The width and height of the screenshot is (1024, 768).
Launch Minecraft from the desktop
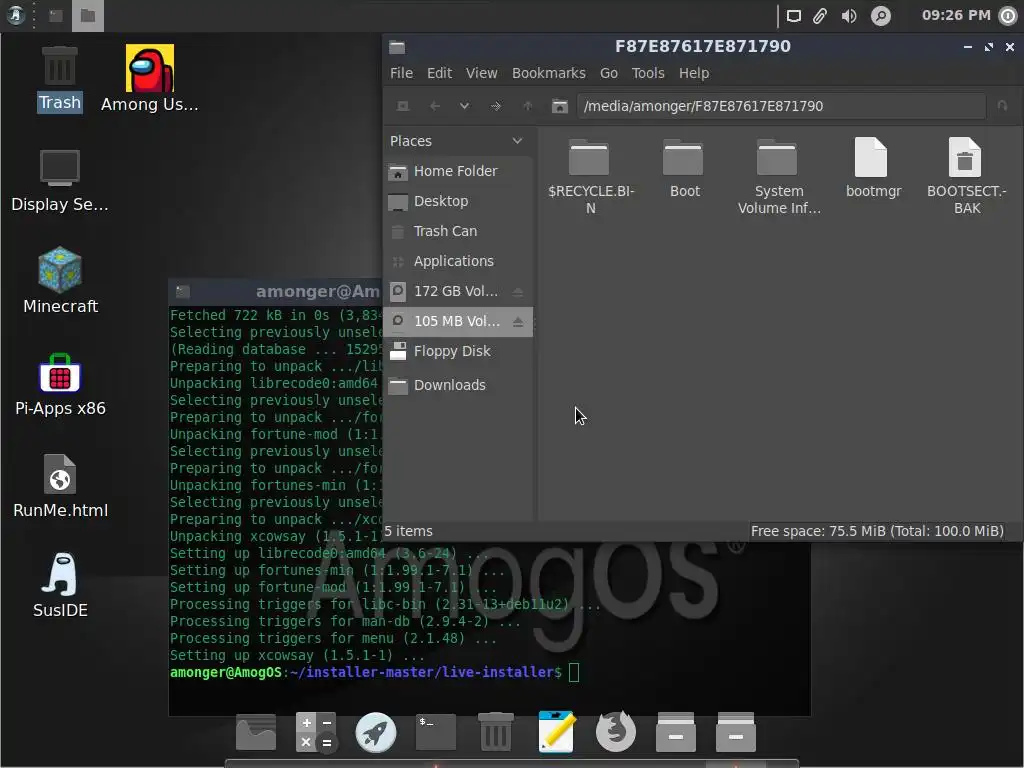(60, 281)
